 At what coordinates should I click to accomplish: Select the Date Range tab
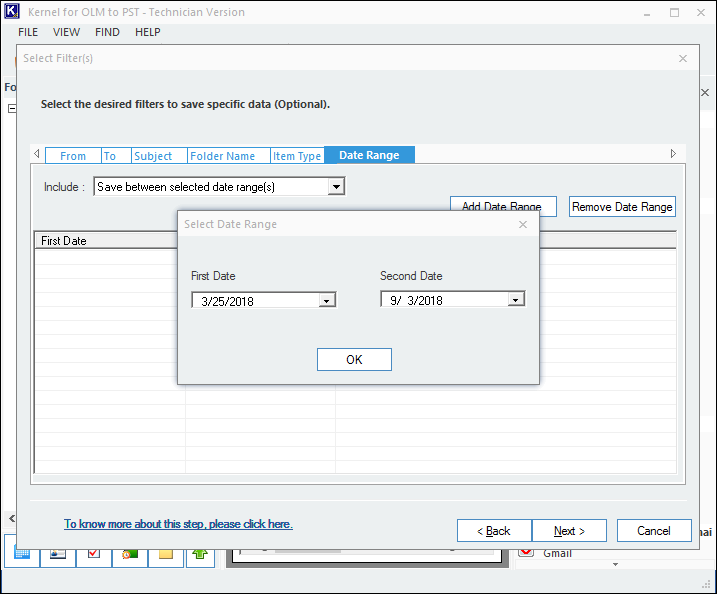pos(369,155)
